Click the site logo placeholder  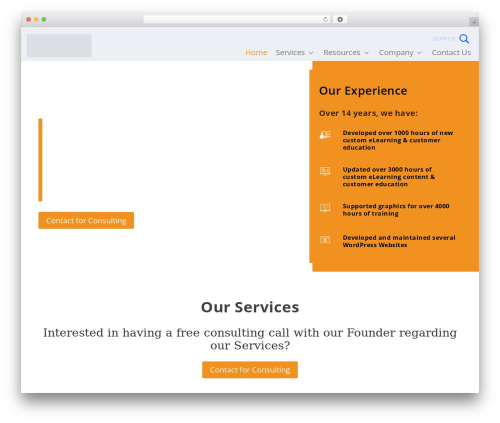point(59,46)
